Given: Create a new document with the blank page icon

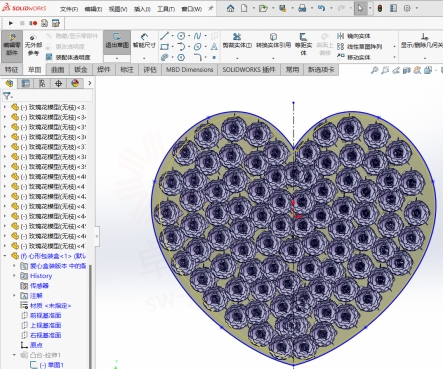Looking at the screenshot, I should 244,8.
